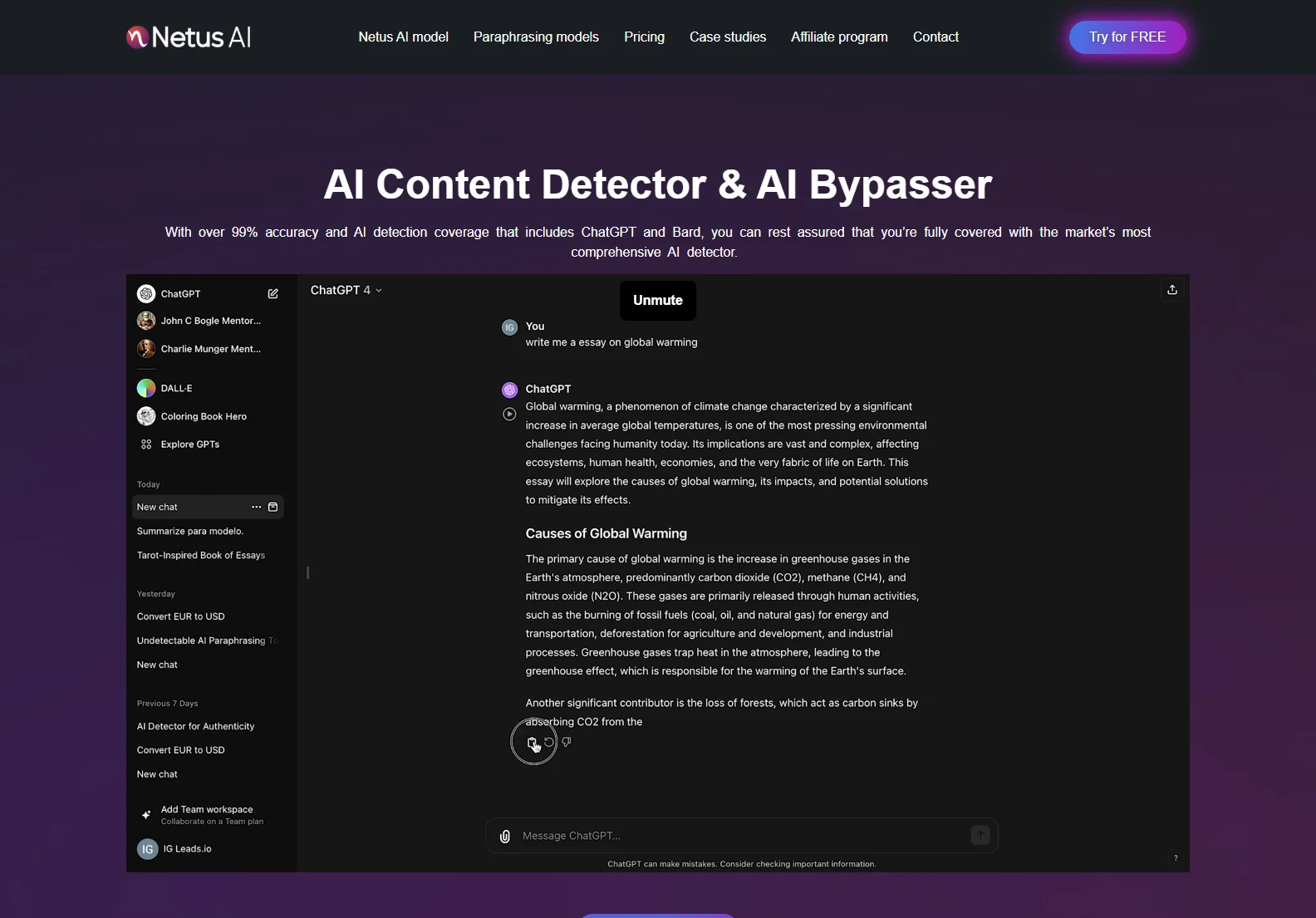The image size is (1316, 918).
Task: Unmute the demo video
Action: 658,300
